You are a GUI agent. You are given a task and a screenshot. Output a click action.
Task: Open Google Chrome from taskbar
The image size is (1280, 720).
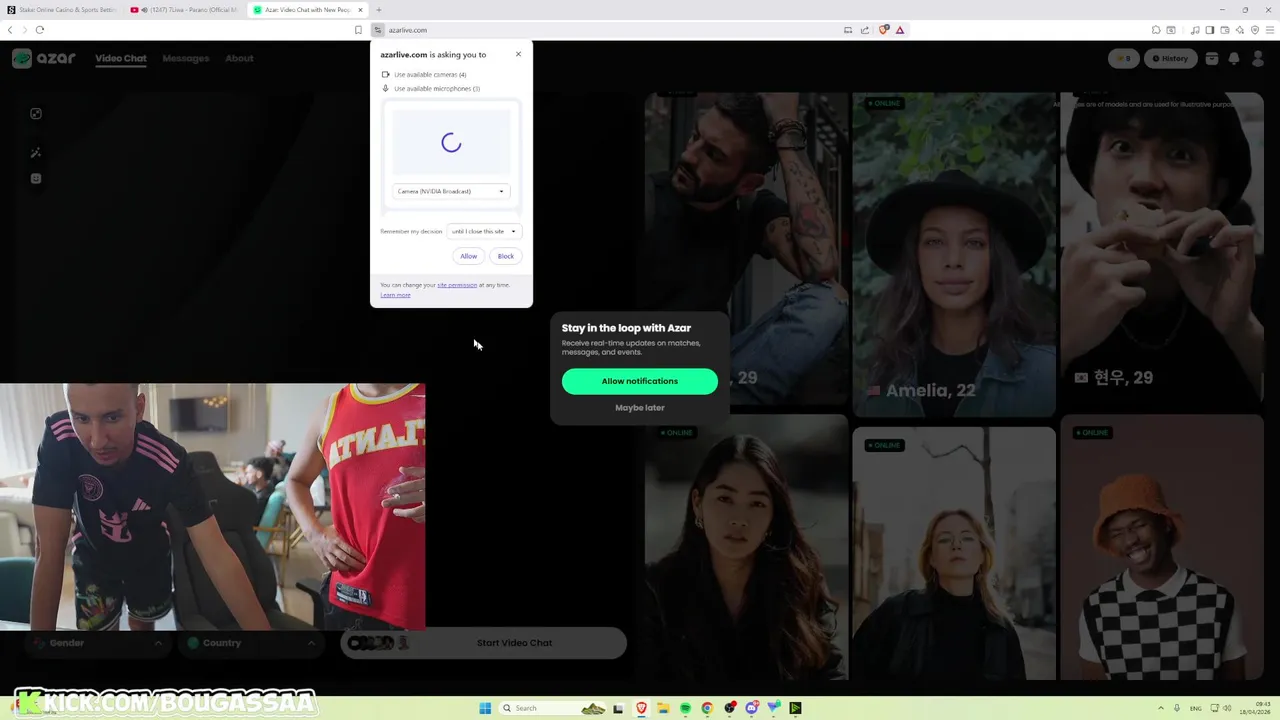pyautogui.click(x=707, y=708)
